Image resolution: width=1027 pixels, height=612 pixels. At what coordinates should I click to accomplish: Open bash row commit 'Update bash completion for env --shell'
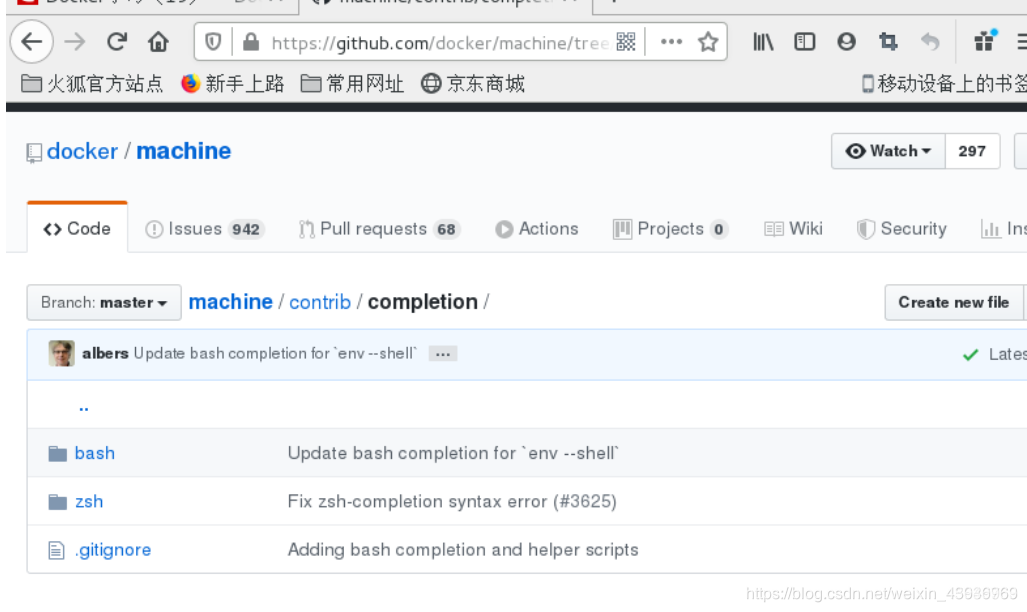[453, 453]
